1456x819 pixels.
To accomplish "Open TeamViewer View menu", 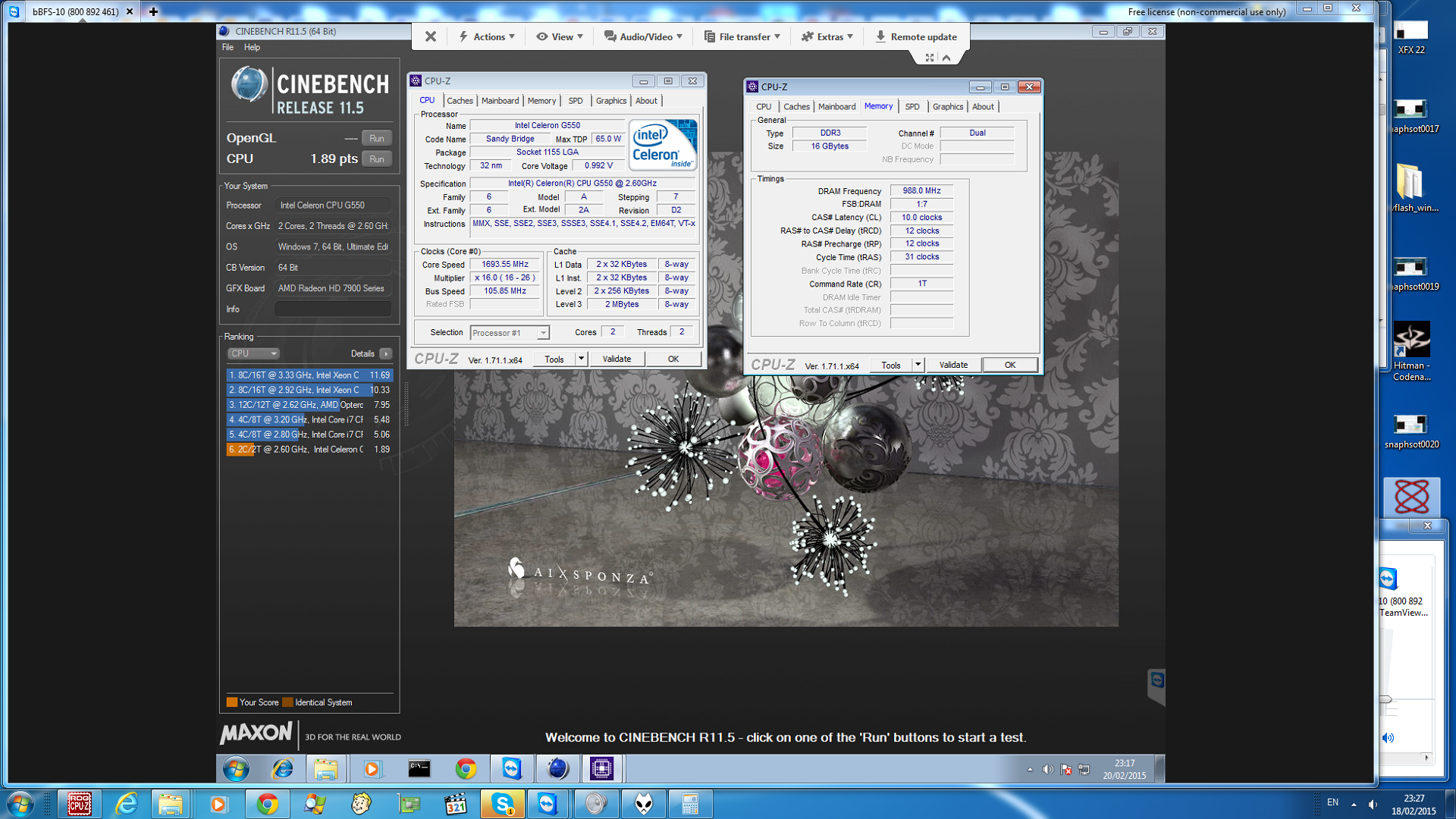I will pyautogui.click(x=560, y=36).
